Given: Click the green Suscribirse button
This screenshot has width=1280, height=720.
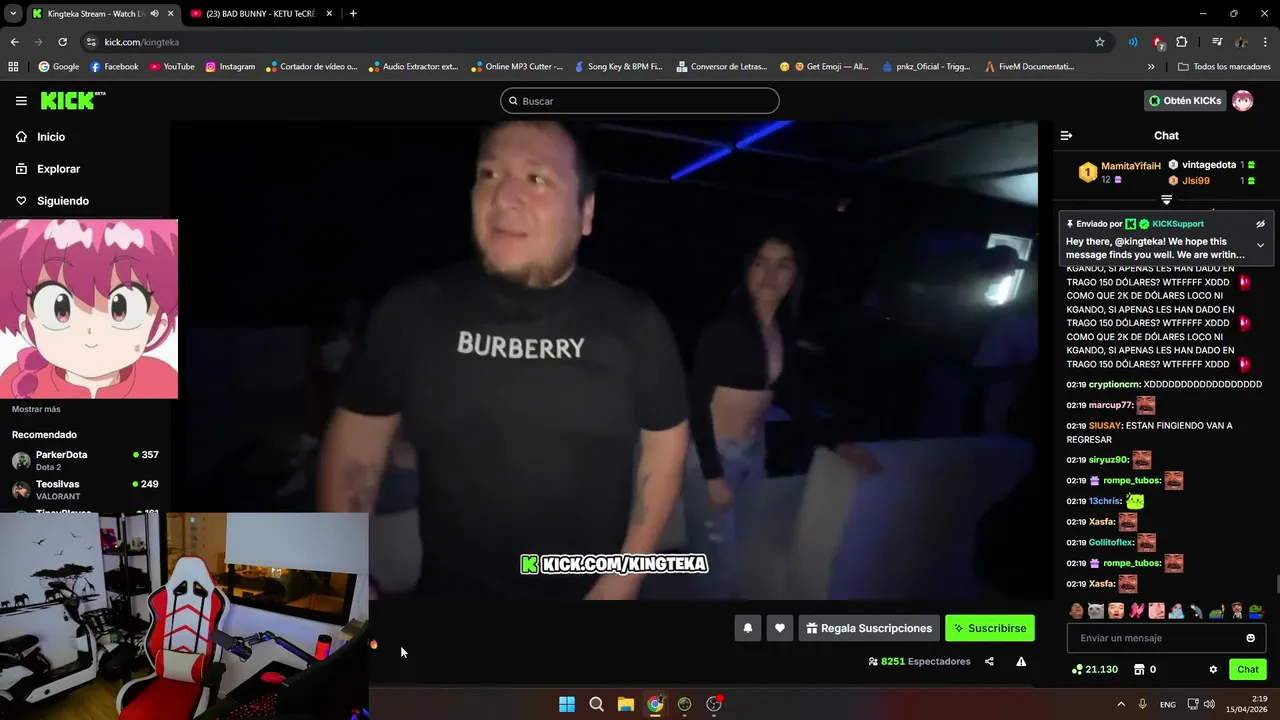Looking at the screenshot, I should [x=990, y=628].
